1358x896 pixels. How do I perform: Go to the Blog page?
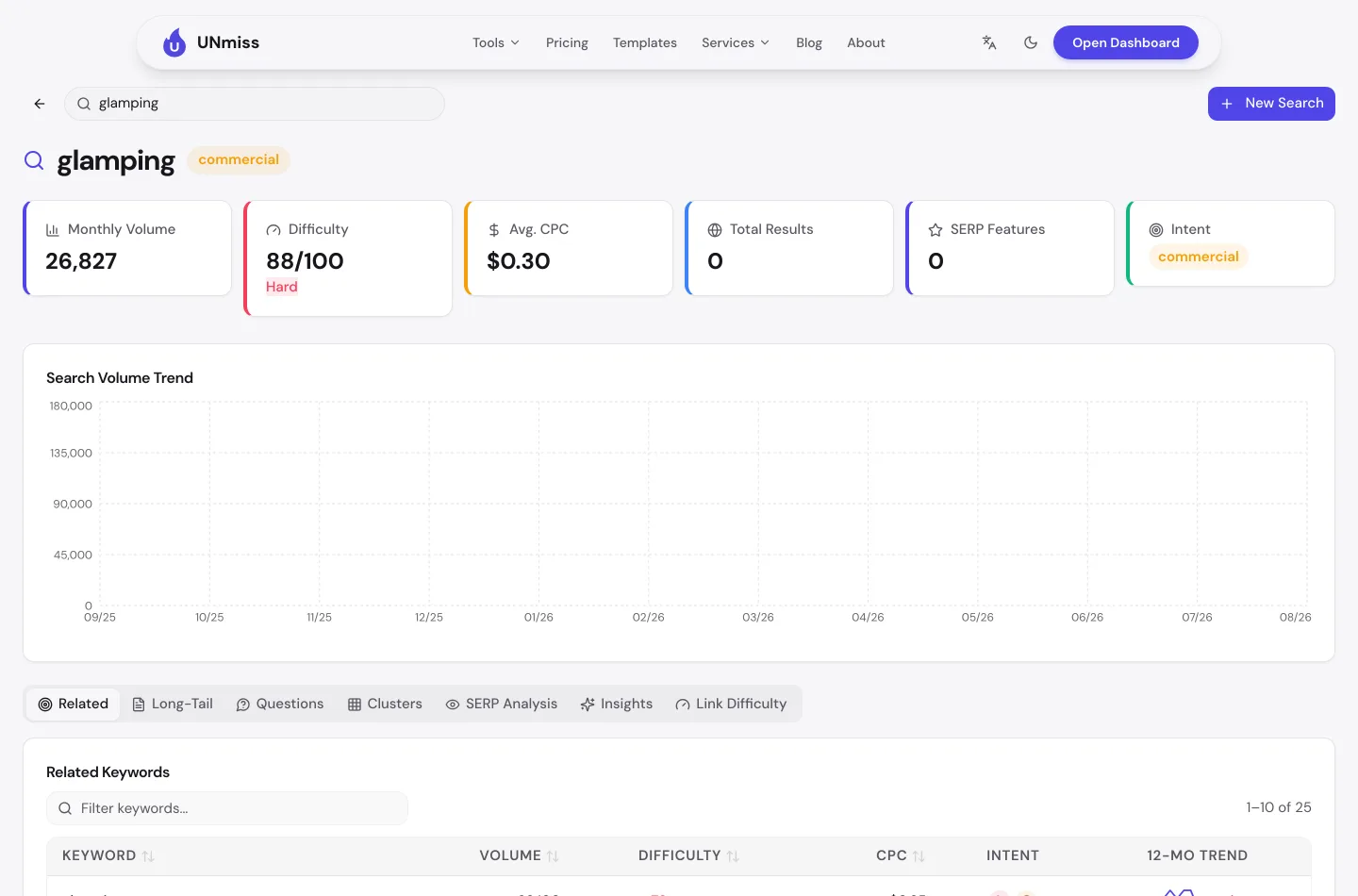(809, 42)
